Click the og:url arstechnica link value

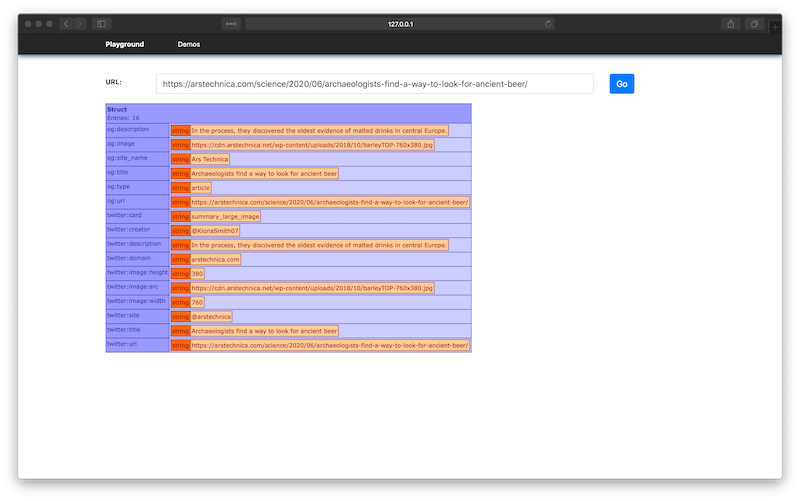tap(330, 202)
